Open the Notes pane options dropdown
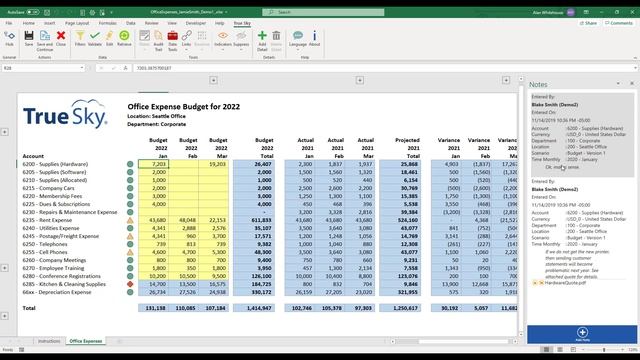The width and height of the screenshot is (640, 360). click(618, 84)
